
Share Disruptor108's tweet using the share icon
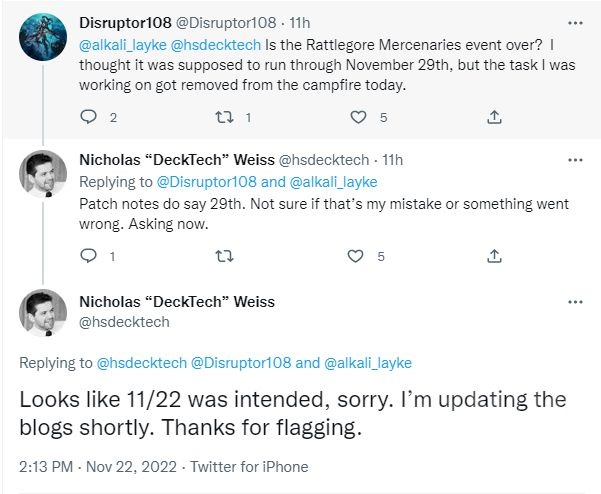tap(494, 117)
